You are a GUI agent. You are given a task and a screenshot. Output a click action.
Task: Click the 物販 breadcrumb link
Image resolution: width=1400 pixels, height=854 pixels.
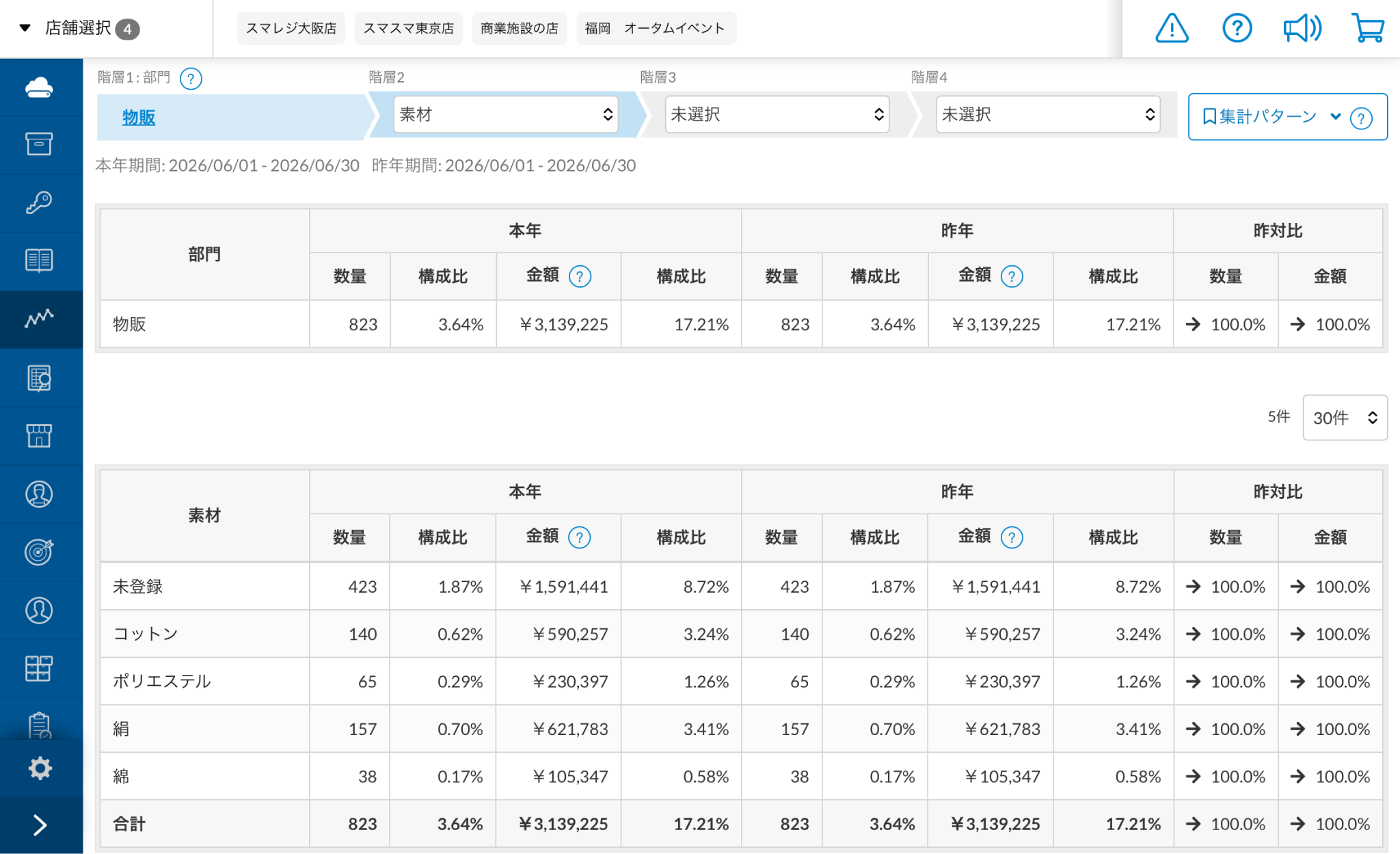click(139, 118)
